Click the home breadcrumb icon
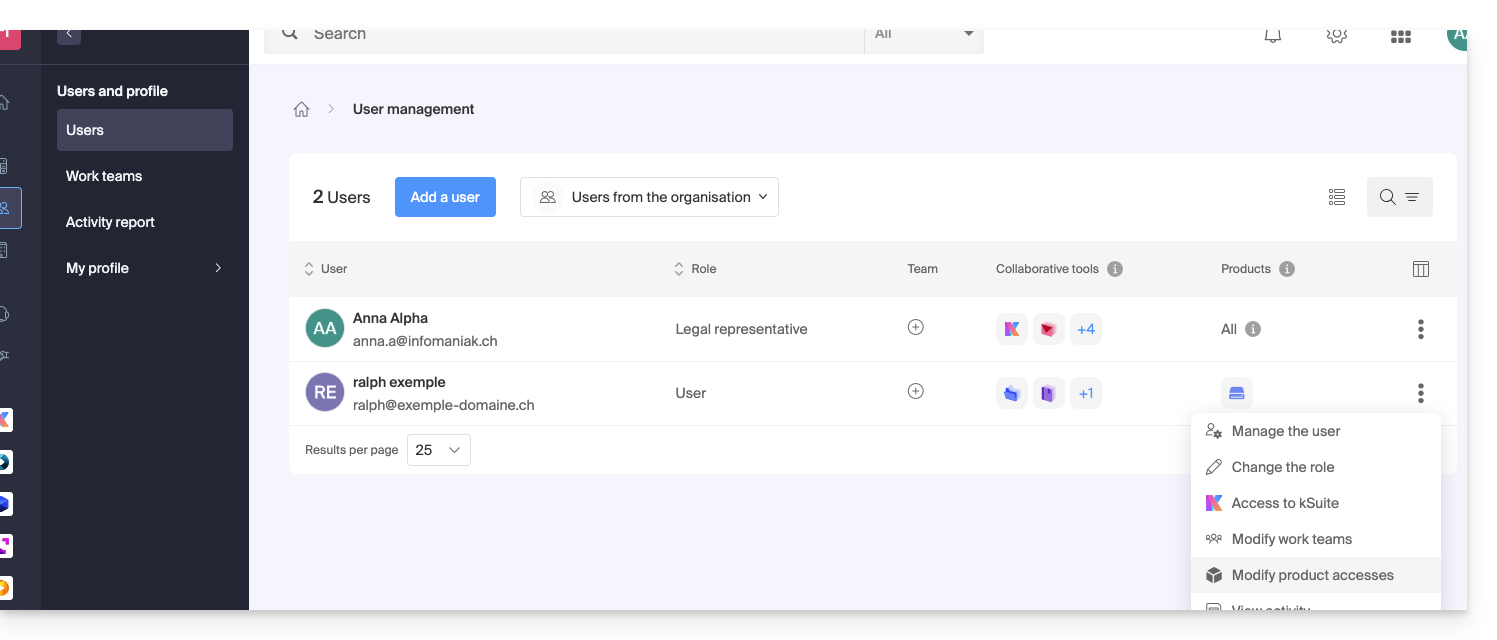1497x640 pixels. click(301, 110)
